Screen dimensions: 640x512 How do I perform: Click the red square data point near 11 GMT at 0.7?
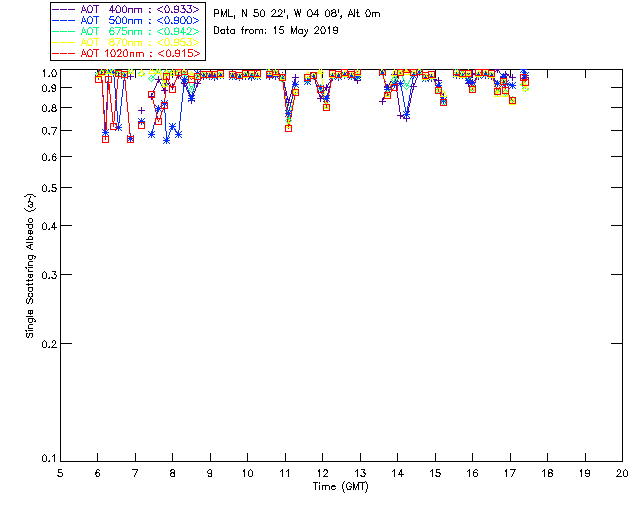(x=289, y=129)
